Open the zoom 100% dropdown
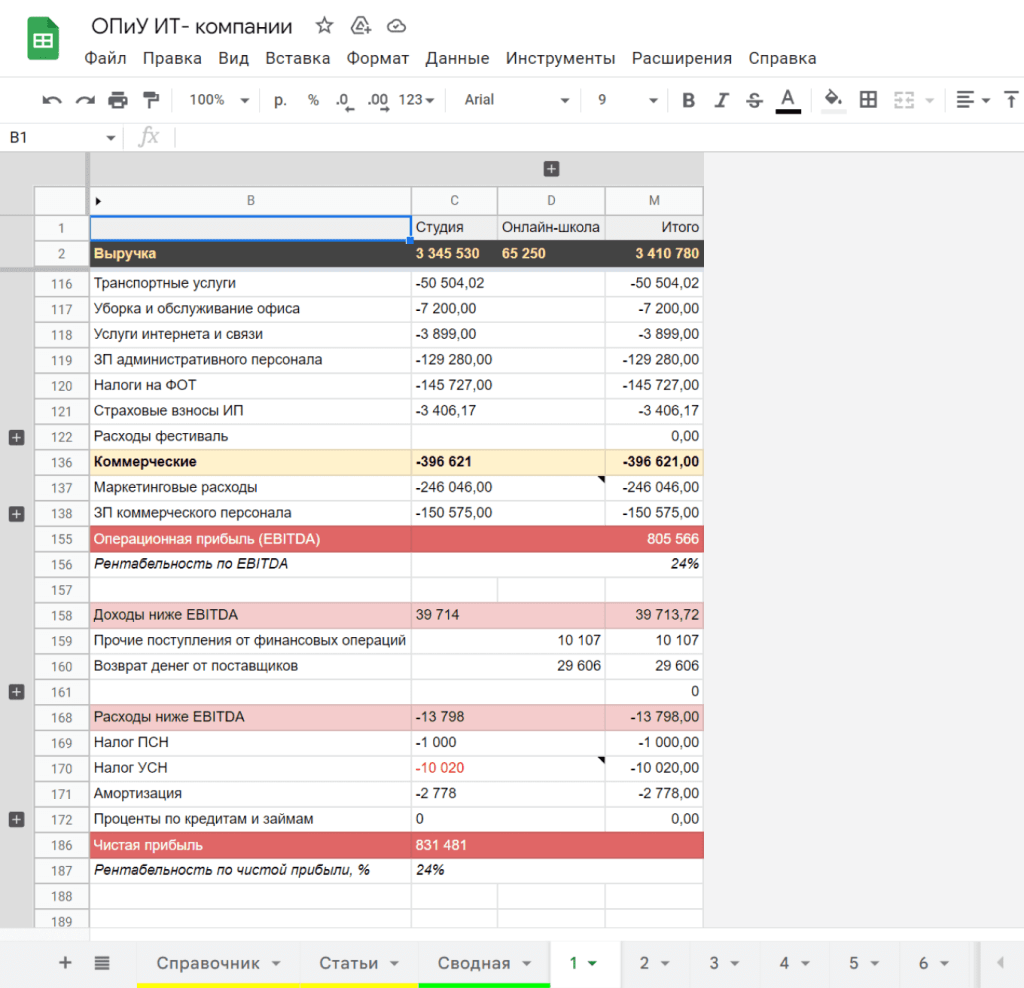1024x988 pixels. point(219,100)
